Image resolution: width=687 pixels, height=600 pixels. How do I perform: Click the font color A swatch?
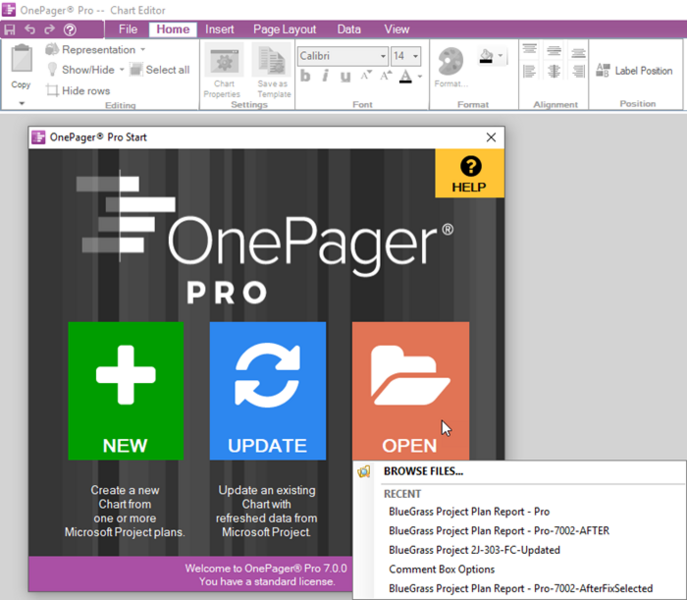[406, 76]
